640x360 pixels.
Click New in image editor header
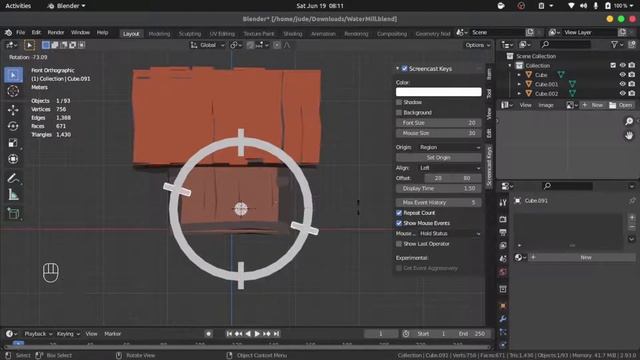593,105
